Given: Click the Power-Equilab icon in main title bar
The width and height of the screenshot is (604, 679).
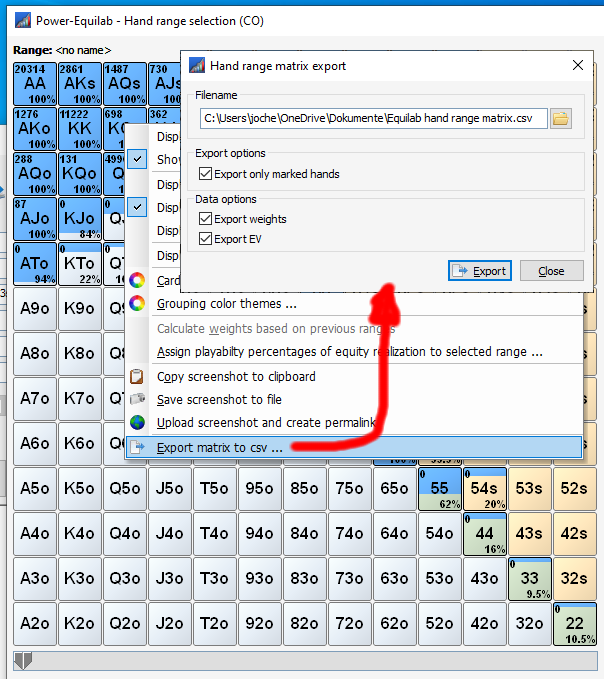Looking at the screenshot, I should (x=23, y=20).
